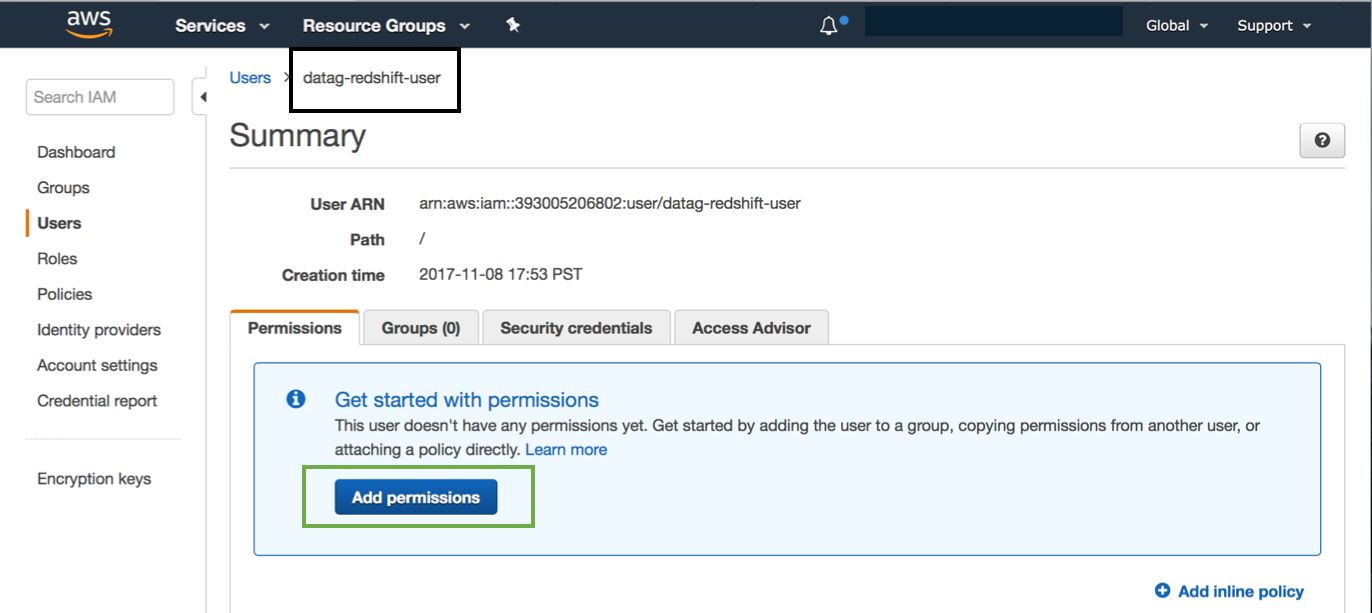Switch to the Permissions tab

coord(295,328)
